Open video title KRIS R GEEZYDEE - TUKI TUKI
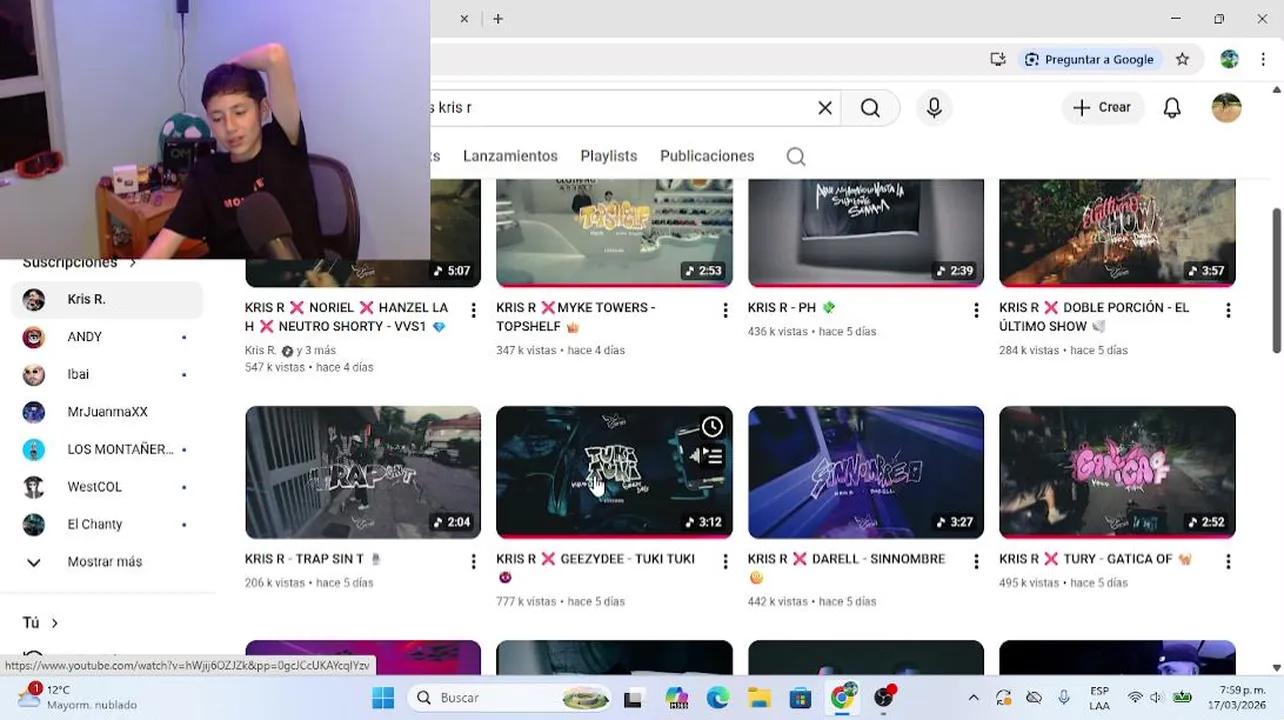 [595, 568]
